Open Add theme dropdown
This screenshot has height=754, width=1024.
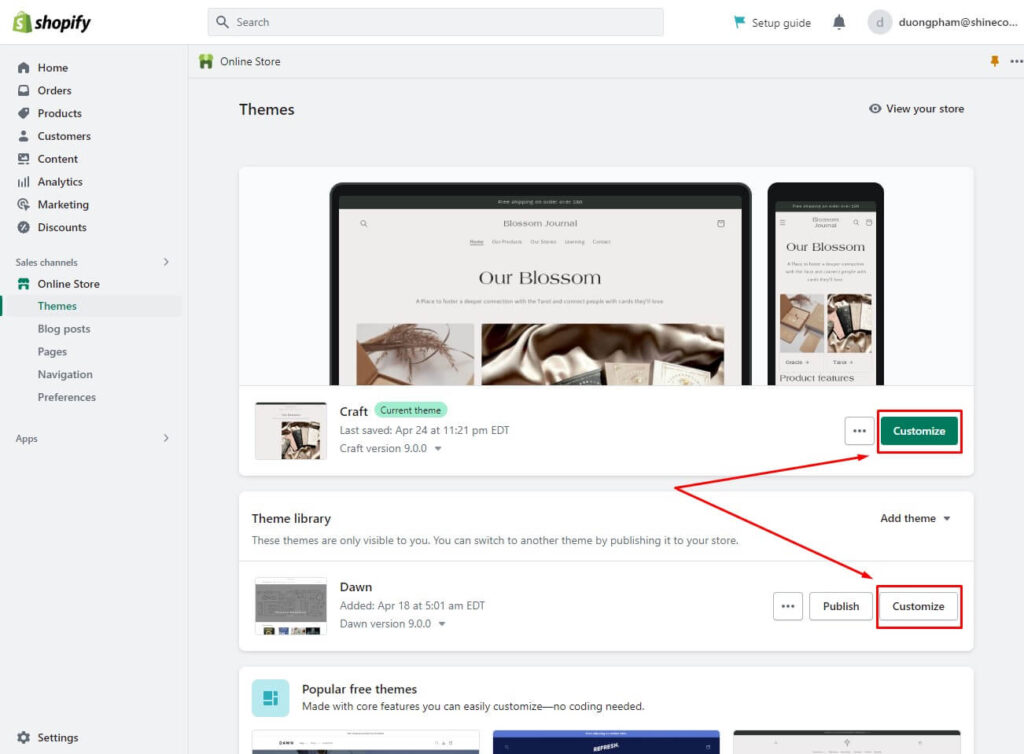(915, 519)
